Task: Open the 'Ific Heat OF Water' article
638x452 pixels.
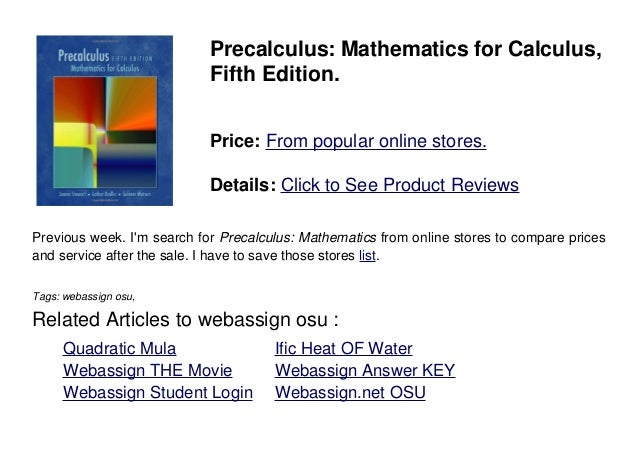Action: 344,349
